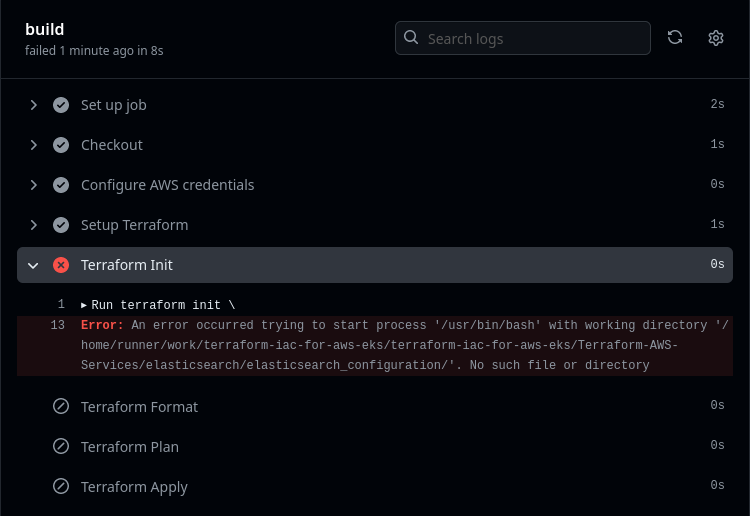750x516 pixels.
Task: Expand the Checkout step chevron
Action: (x=33, y=145)
